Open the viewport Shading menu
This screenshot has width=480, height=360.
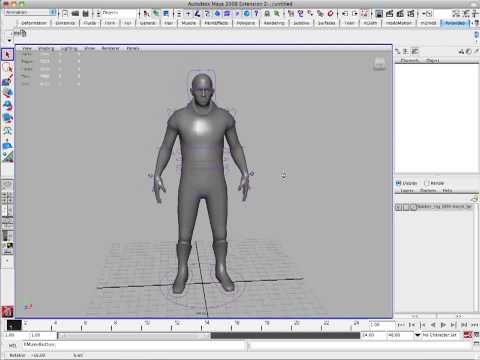46,48
